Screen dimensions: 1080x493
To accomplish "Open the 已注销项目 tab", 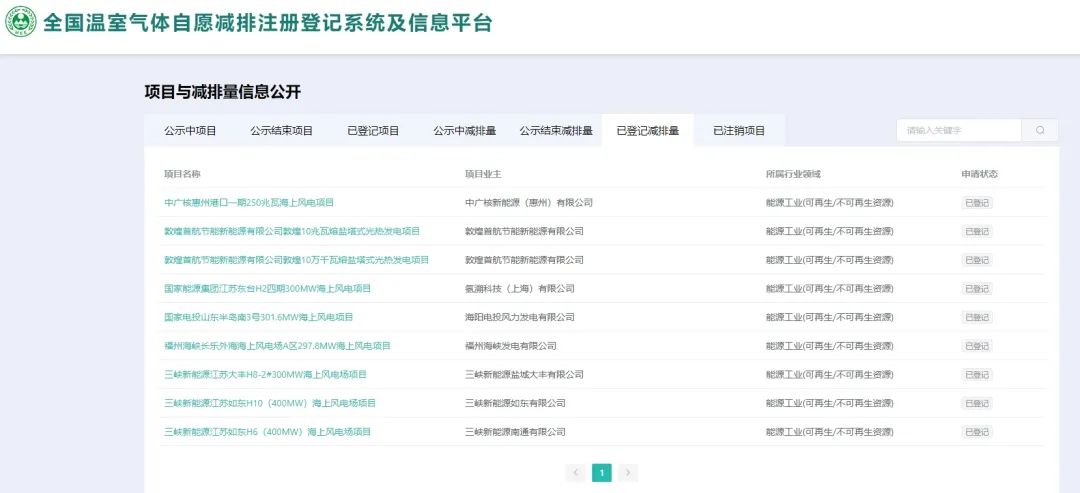I will 739,131.
